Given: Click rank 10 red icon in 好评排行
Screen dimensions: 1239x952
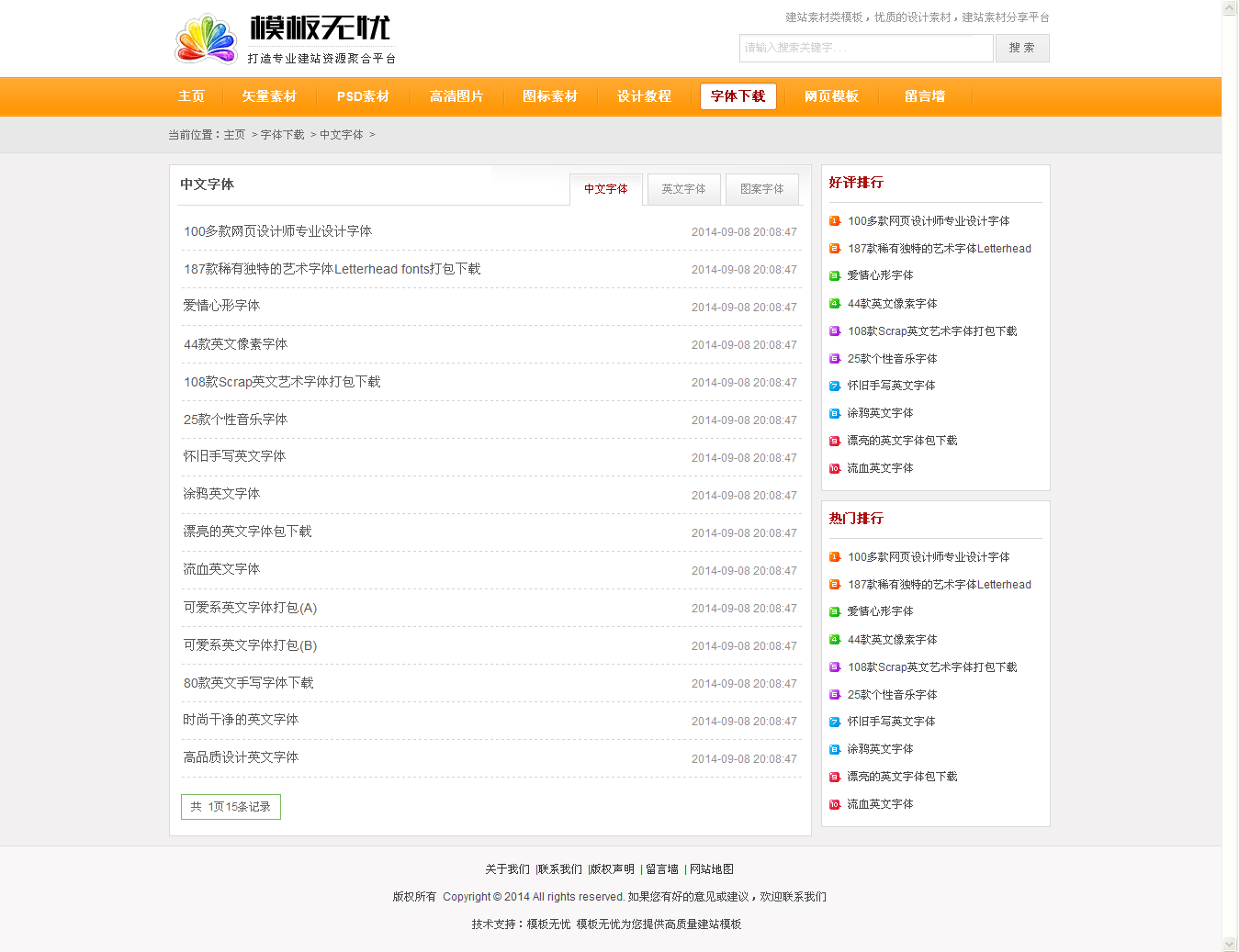Looking at the screenshot, I should coord(834,468).
